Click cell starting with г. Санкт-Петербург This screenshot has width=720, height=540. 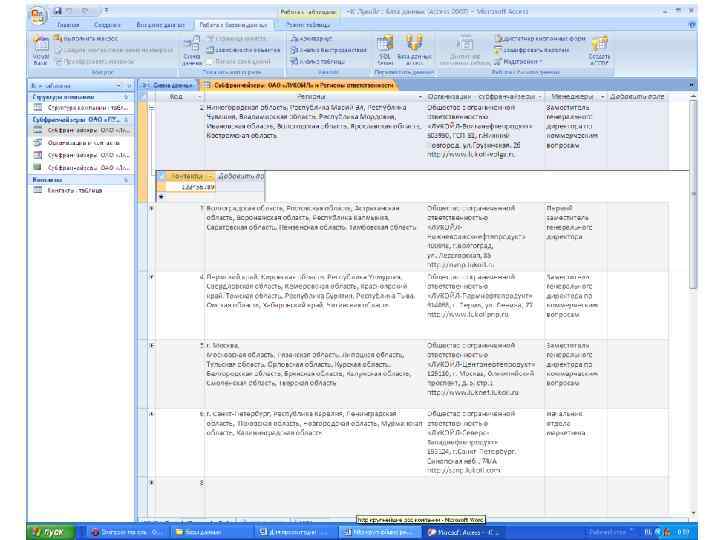(314, 443)
